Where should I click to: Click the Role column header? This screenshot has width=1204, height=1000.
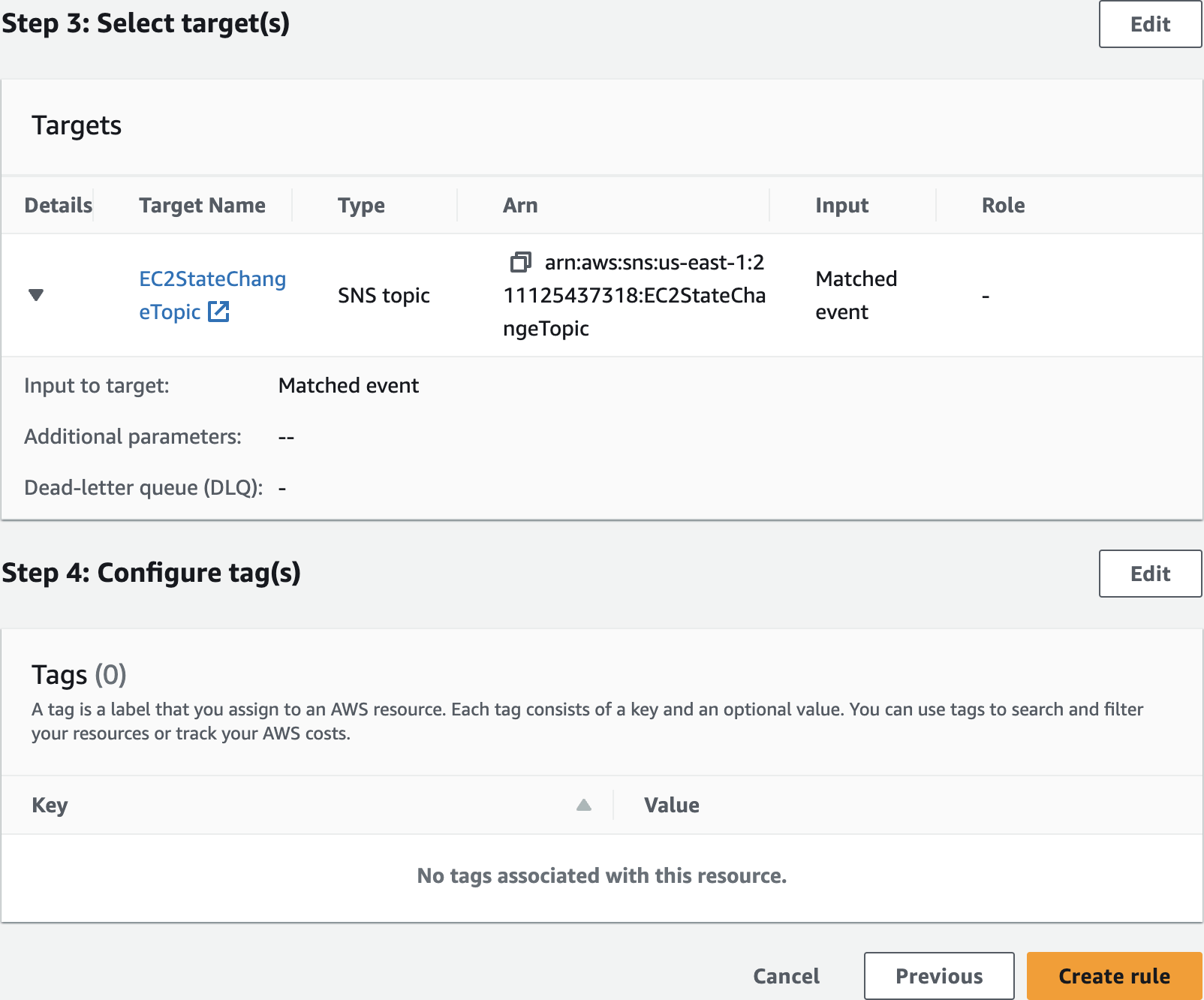[1003, 205]
